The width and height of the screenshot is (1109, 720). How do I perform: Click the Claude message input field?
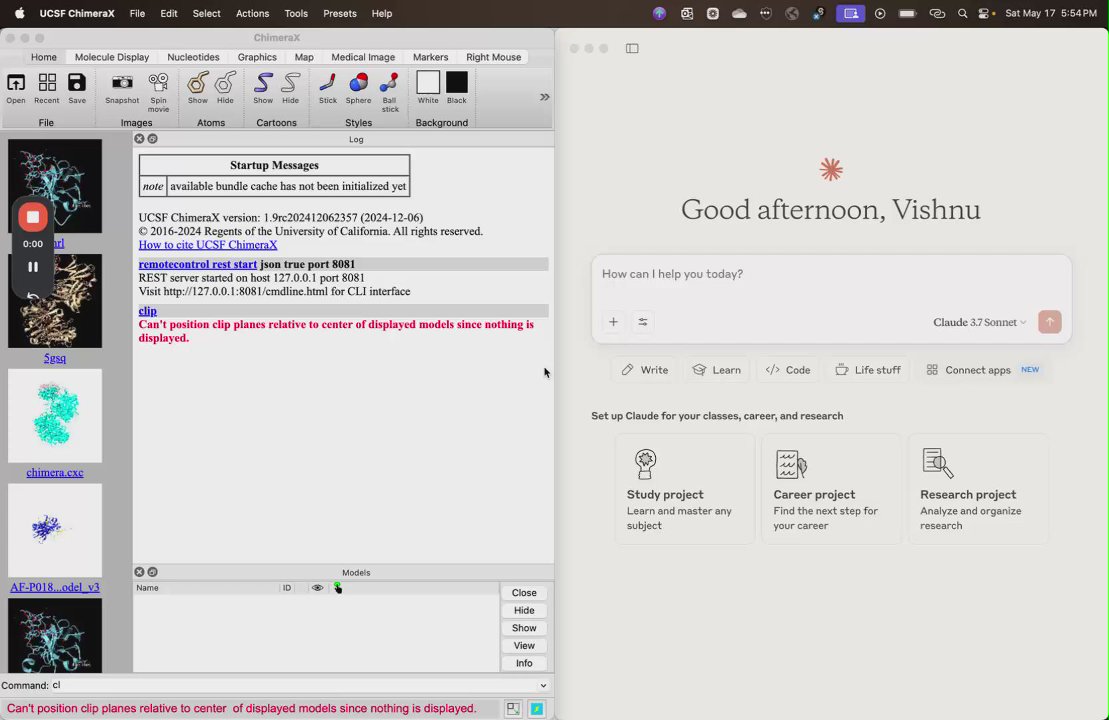tap(831, 274)
